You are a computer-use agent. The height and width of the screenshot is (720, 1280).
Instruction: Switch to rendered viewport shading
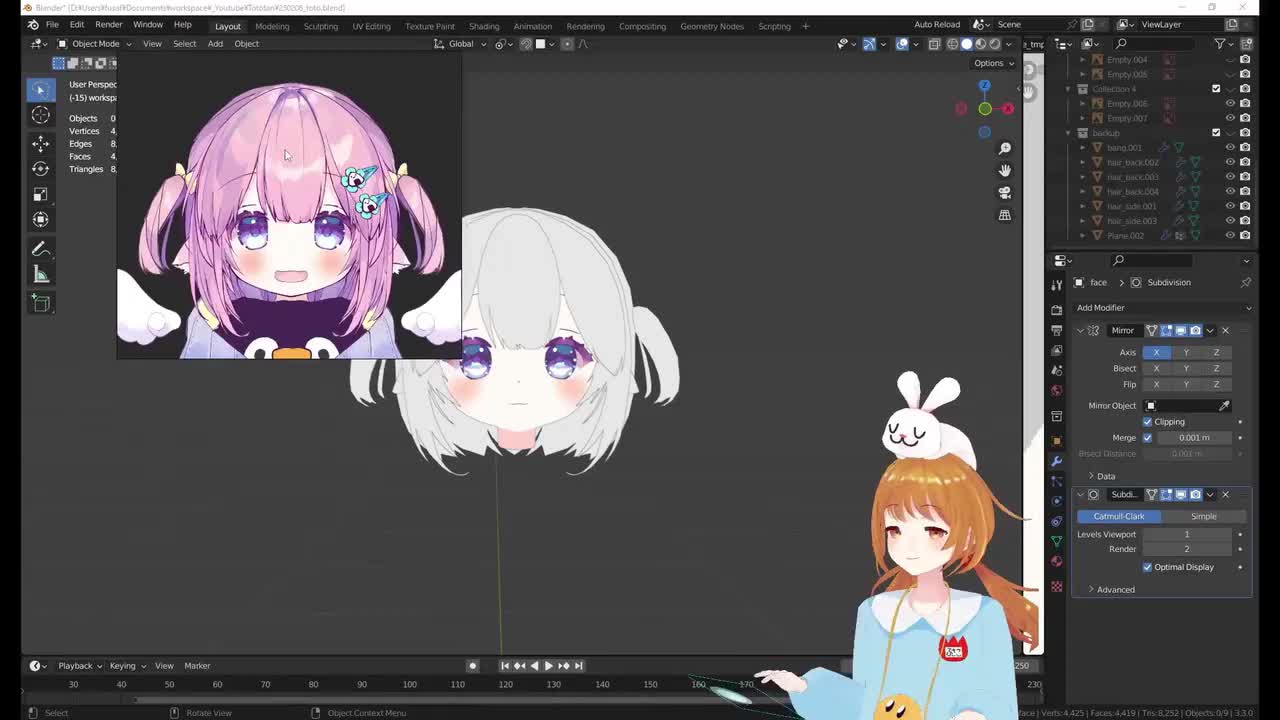(x=994, y=43)
